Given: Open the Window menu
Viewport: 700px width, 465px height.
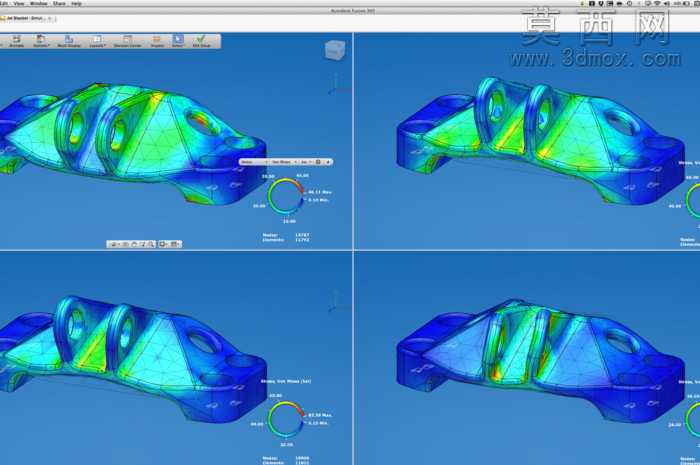Looking at the screenshot, I should (38, 3).
